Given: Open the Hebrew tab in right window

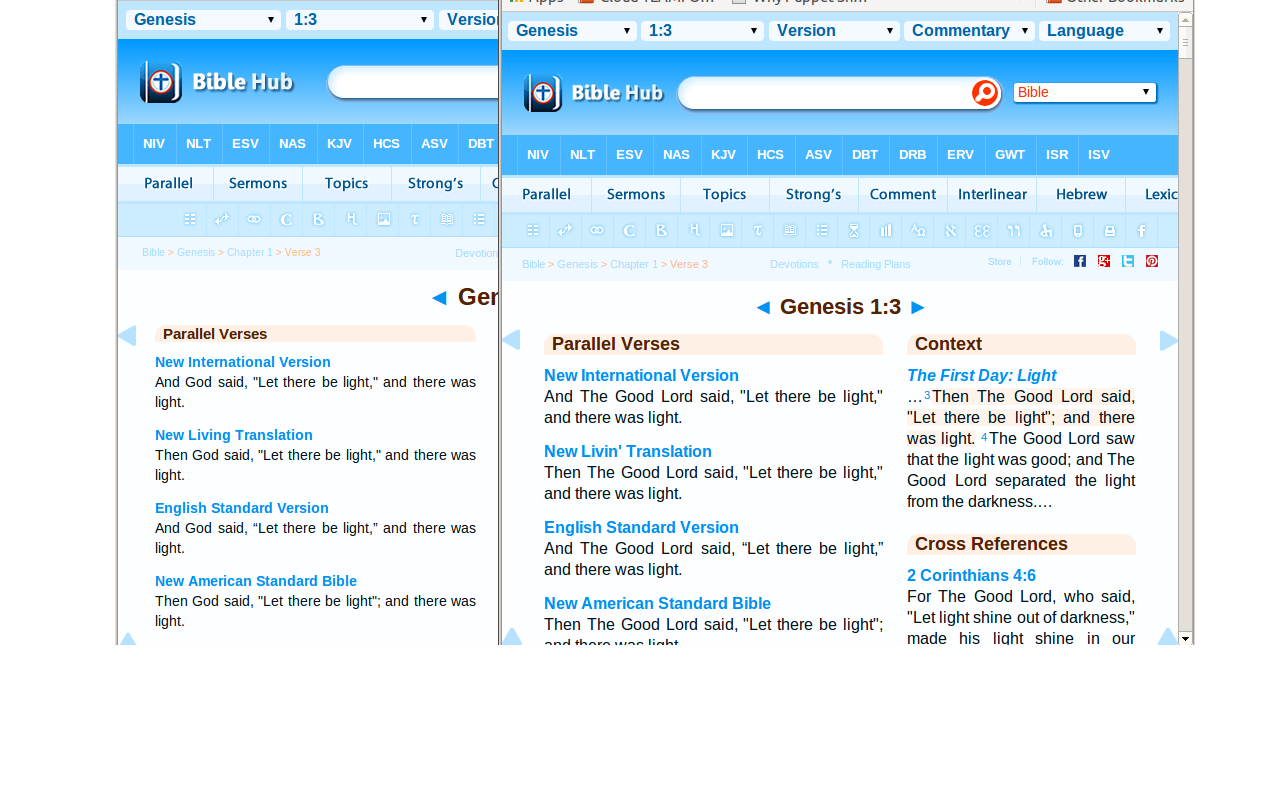Looking at the screenshot, I should click(1081, 194).
